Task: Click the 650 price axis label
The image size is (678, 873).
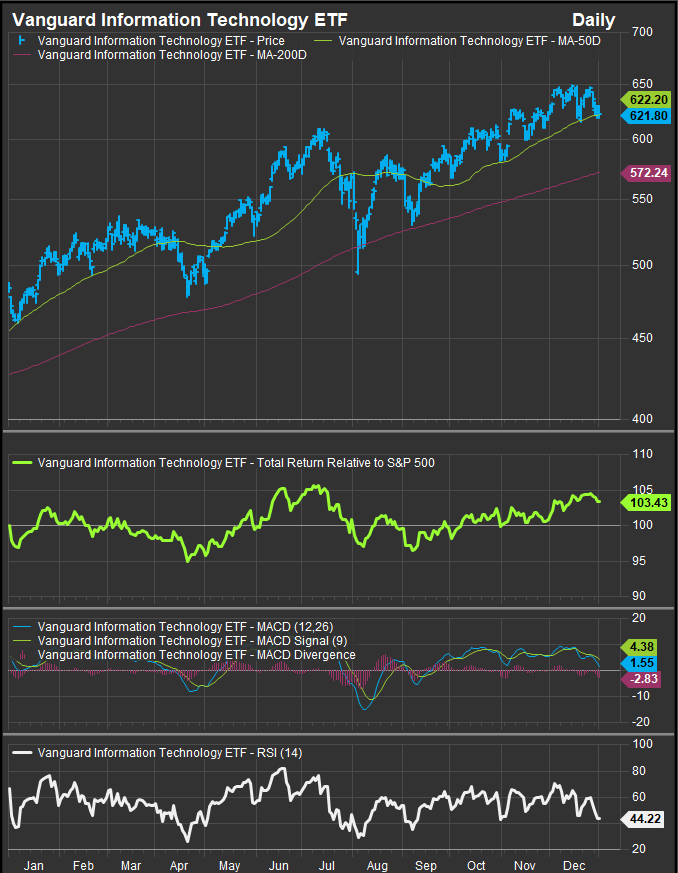Action: point(642,84)
